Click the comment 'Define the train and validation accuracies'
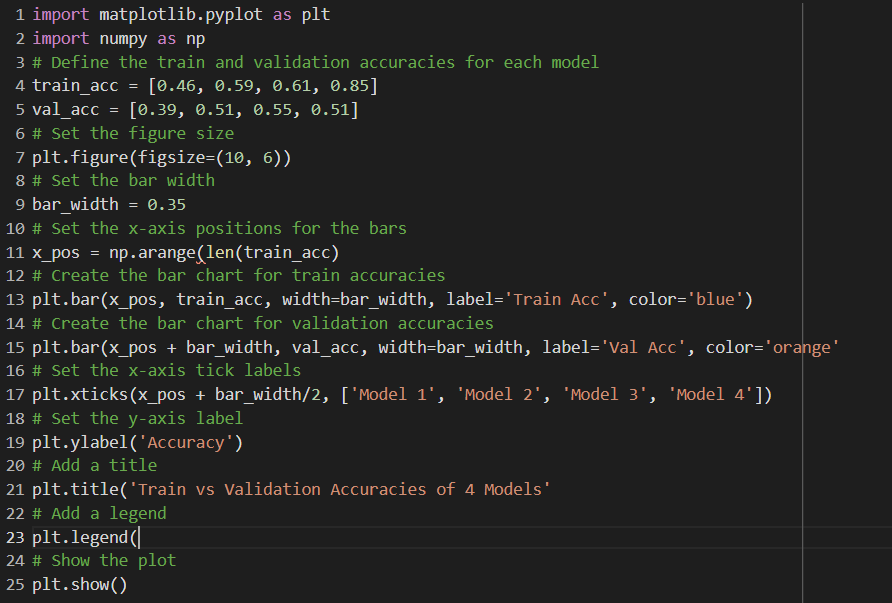 (253, 62)
